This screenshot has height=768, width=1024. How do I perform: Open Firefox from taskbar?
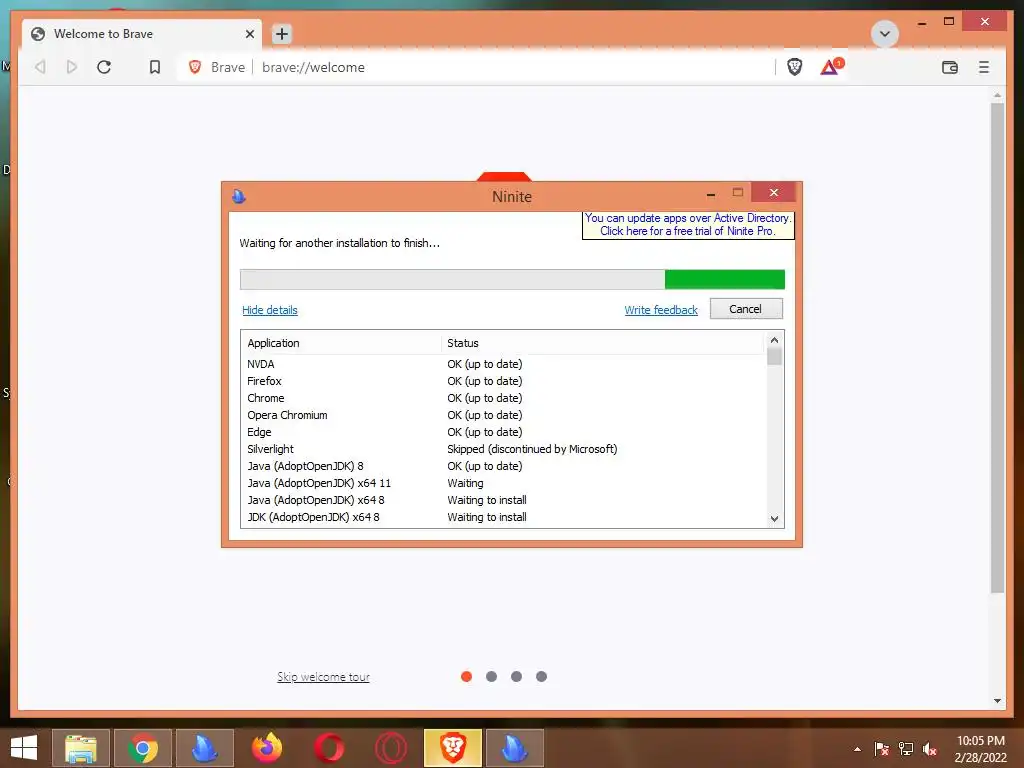point(267,748)
